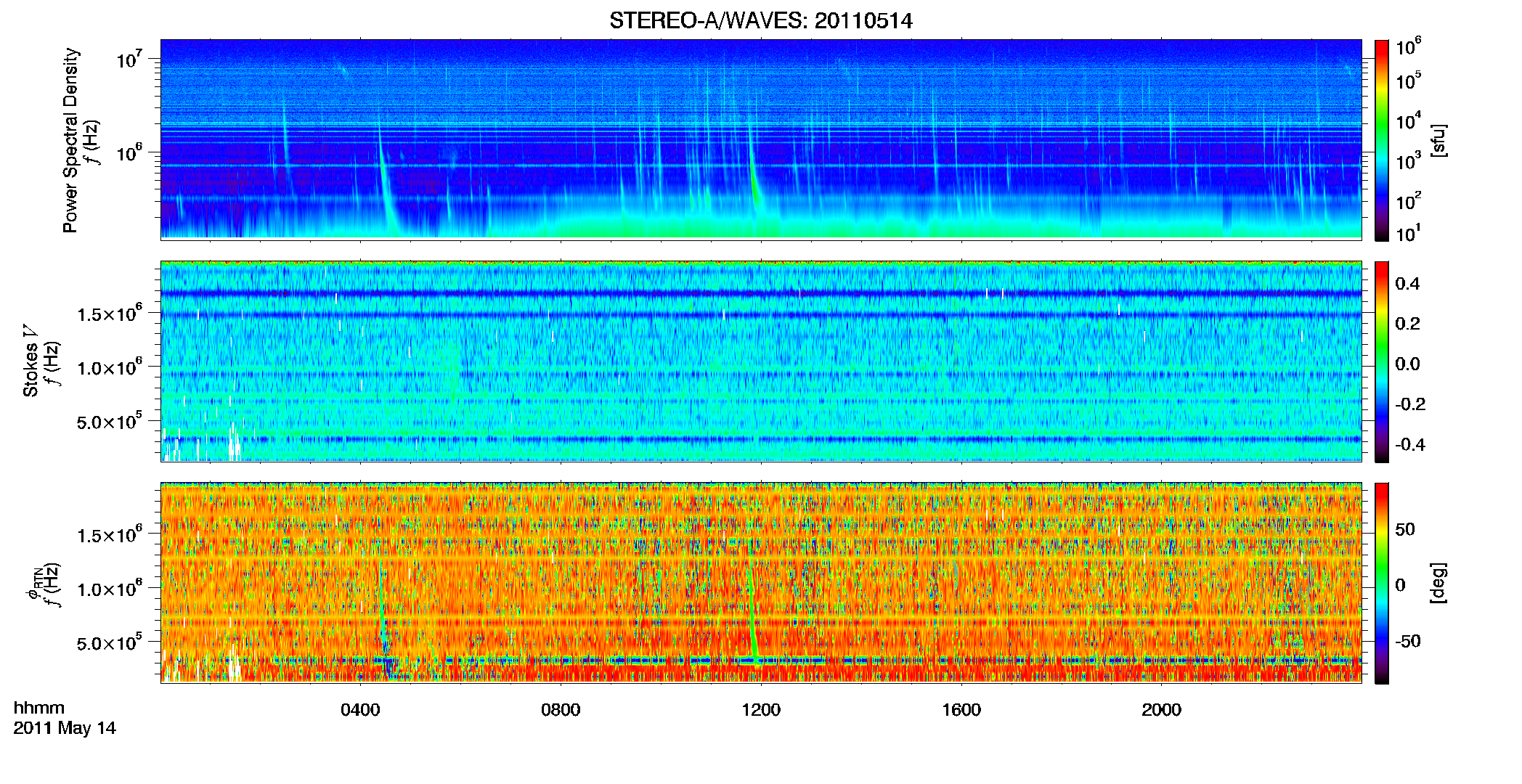This screenshot has width=1522, height=784.
Task: Click the 0 value on angle colorbar
Action: (1401, 585)
